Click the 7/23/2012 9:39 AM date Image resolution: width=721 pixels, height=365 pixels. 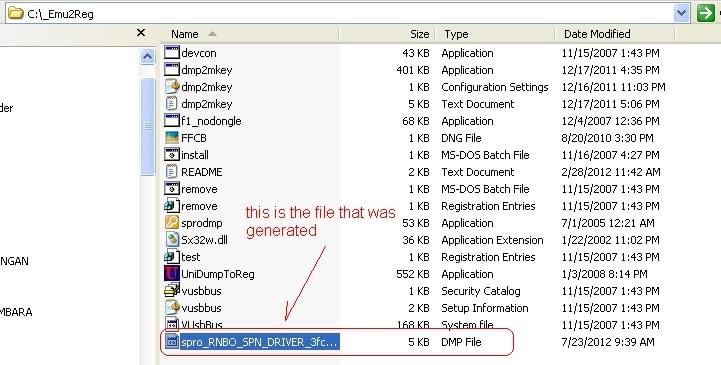click(x=607, y=342)
